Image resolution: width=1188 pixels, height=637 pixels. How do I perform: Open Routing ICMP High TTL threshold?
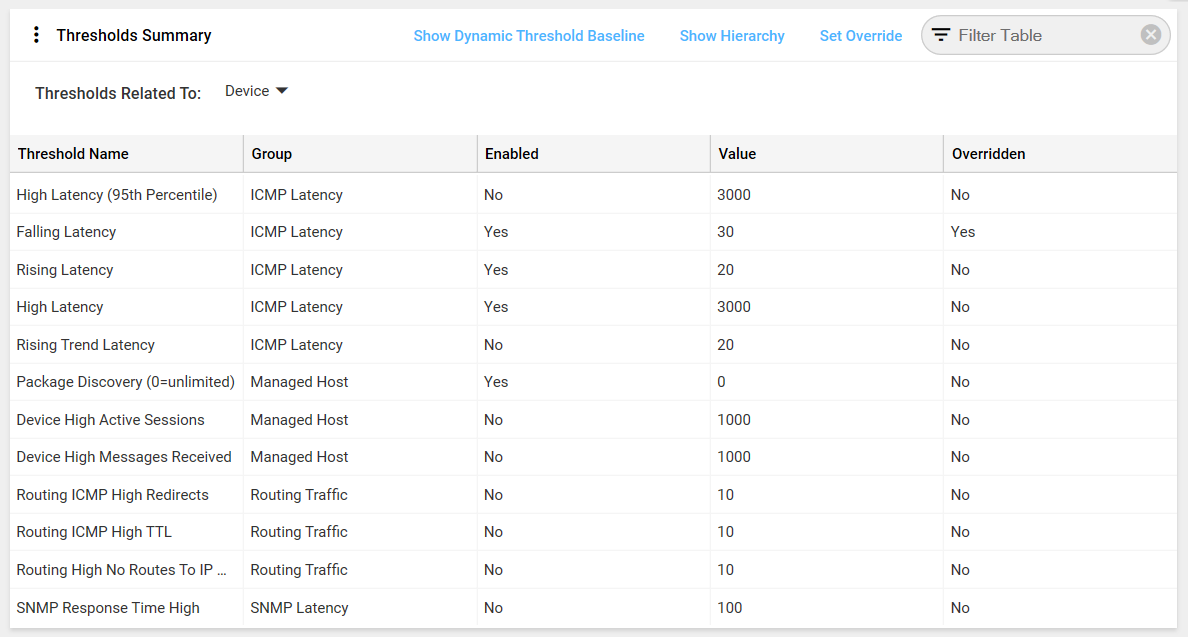pyautogui.click(x=93, y=531)
